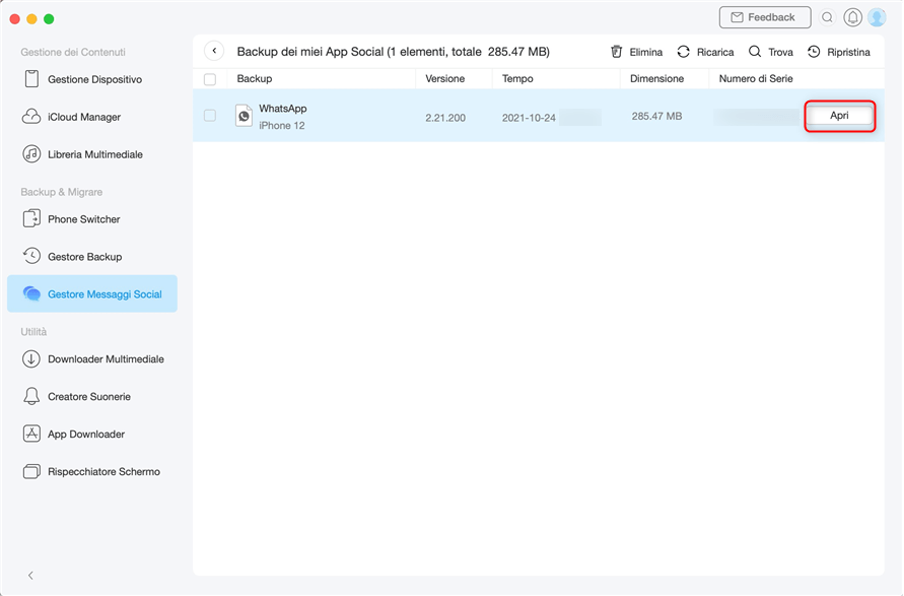
Task: Click the Gestione Dispositivo phone icon
Action: (31, 79)
